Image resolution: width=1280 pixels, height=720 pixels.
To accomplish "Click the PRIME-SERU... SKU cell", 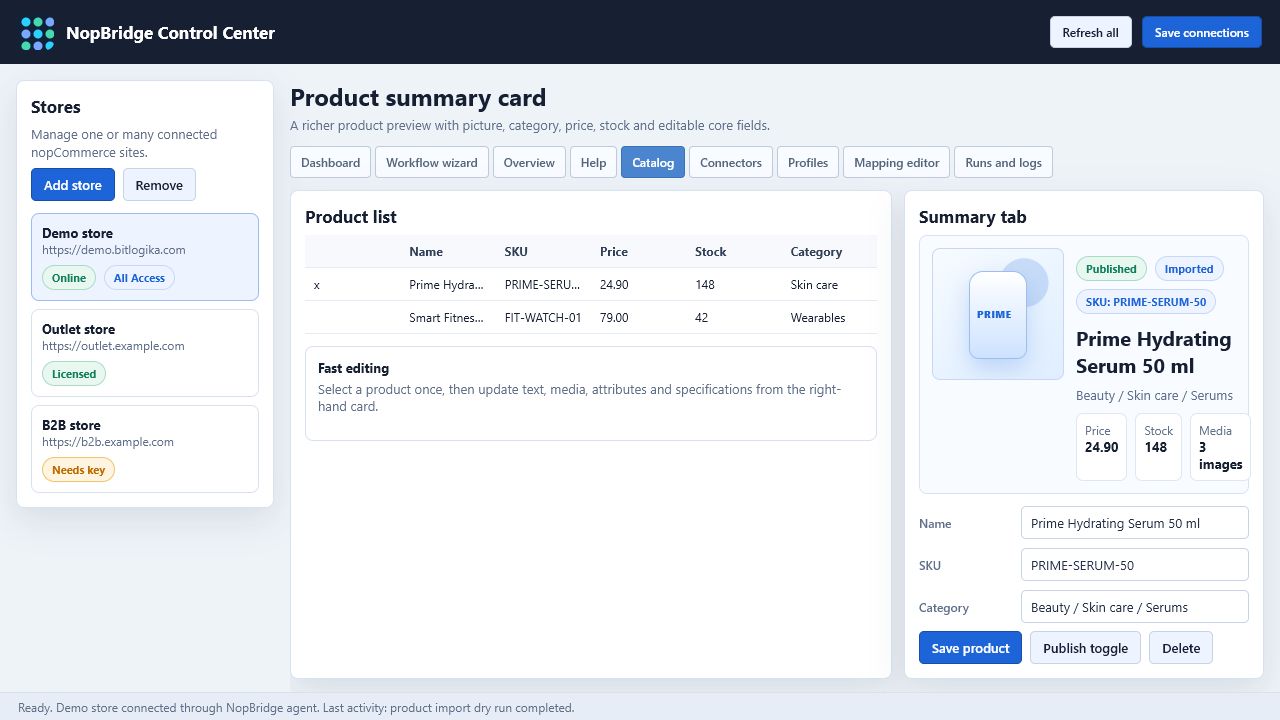I will 542,285.
